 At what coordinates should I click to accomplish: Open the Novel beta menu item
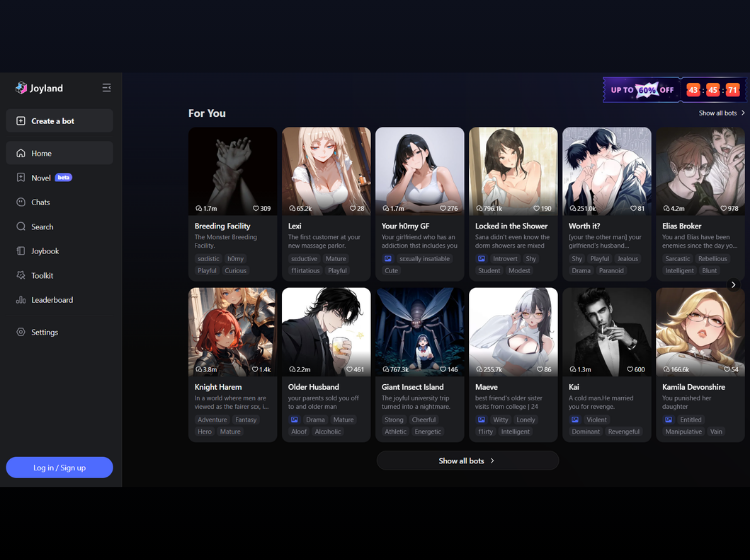tap(59, 177)
